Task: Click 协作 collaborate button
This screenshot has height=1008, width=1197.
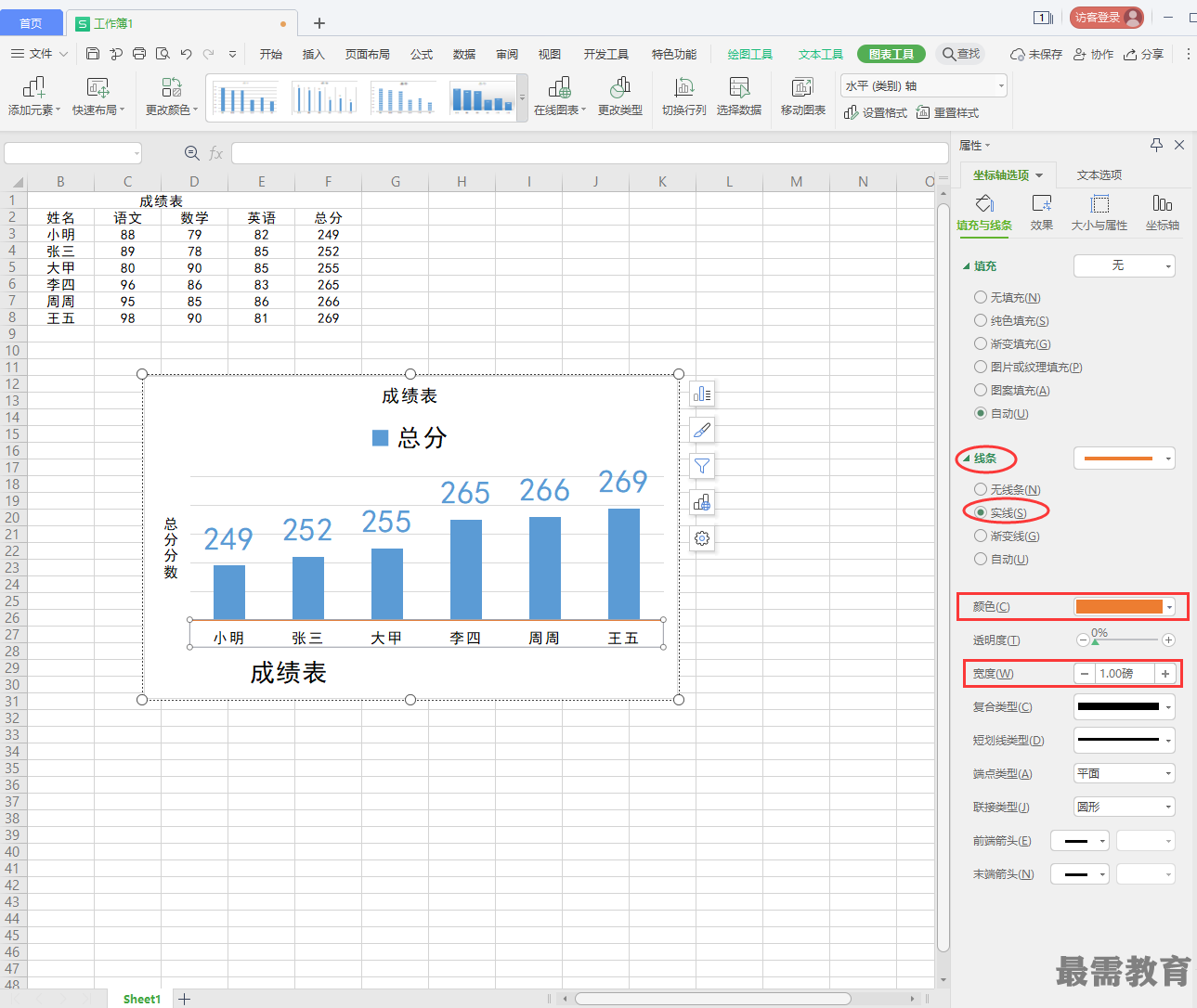Action: coord(1093,55)
